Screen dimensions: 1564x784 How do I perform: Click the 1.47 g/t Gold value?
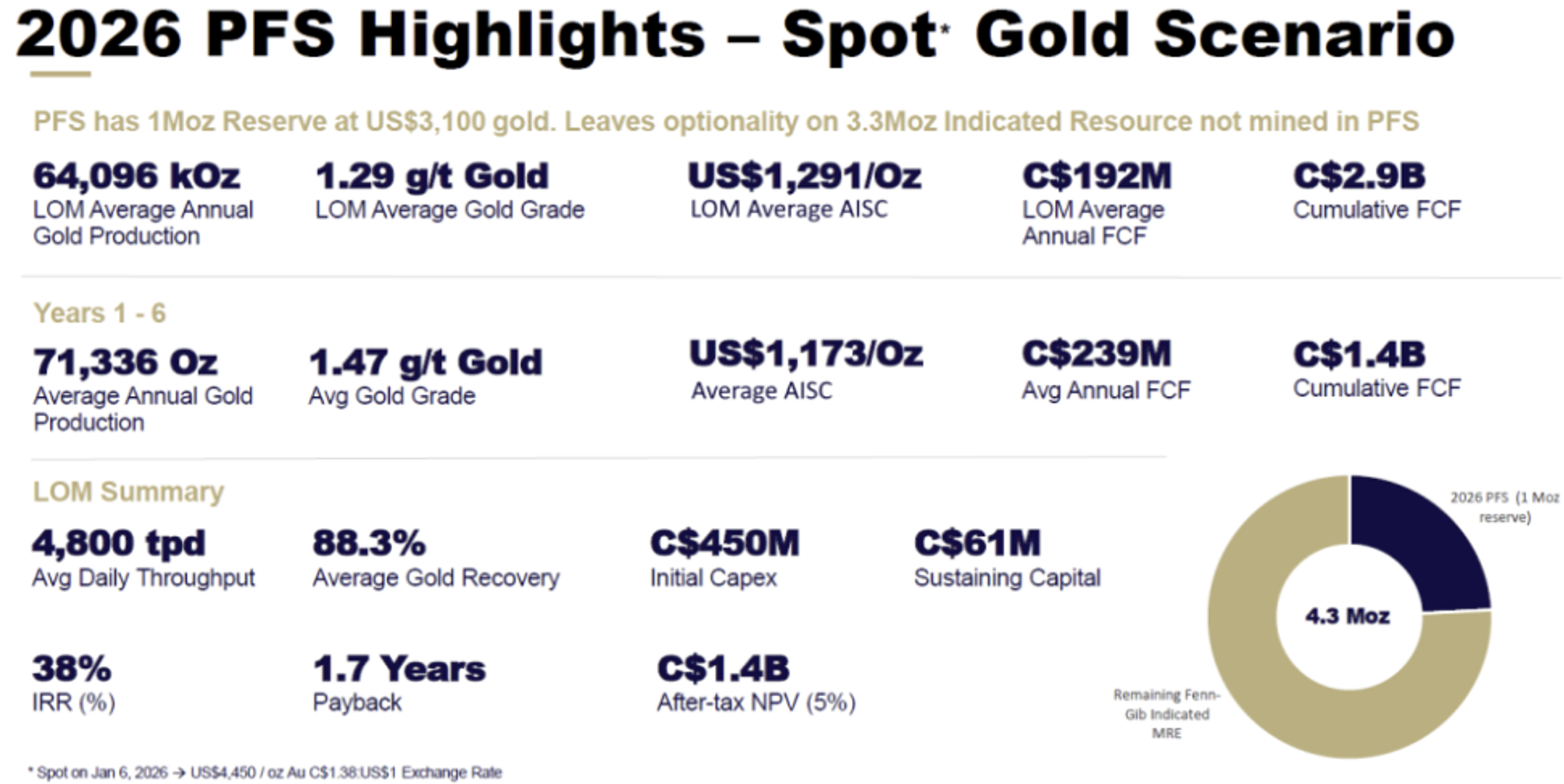pyautogui.click(x=426, y=362)
